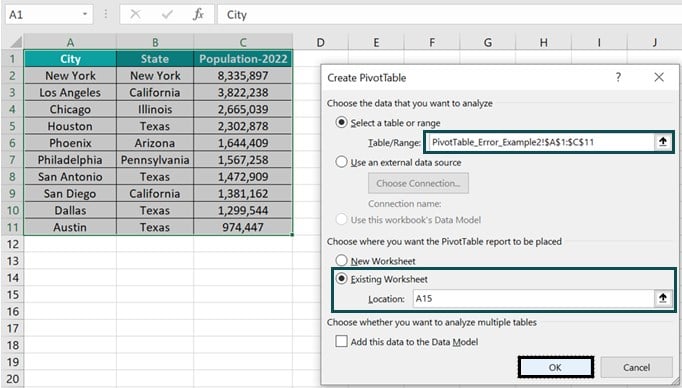Click the Philadelphia cell
This screenshot has height=388, width=682.
tap(70, 160)
